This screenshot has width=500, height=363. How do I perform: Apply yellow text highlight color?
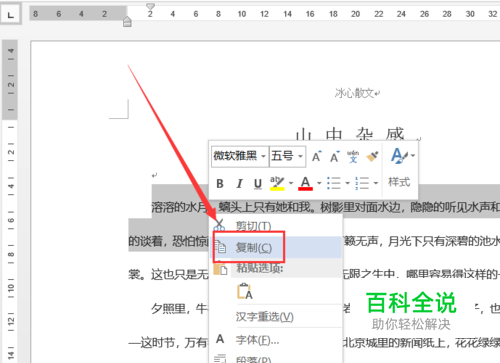tap(277, 183)
